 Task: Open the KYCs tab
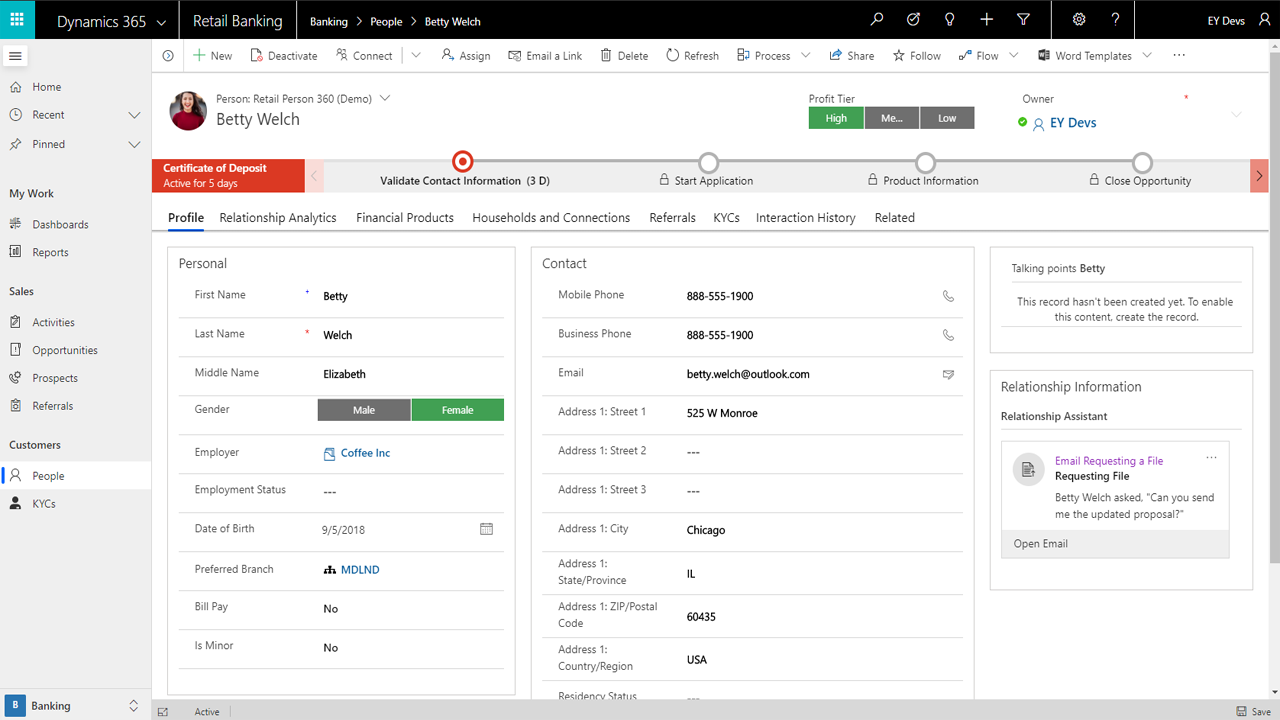coord(727,218)
